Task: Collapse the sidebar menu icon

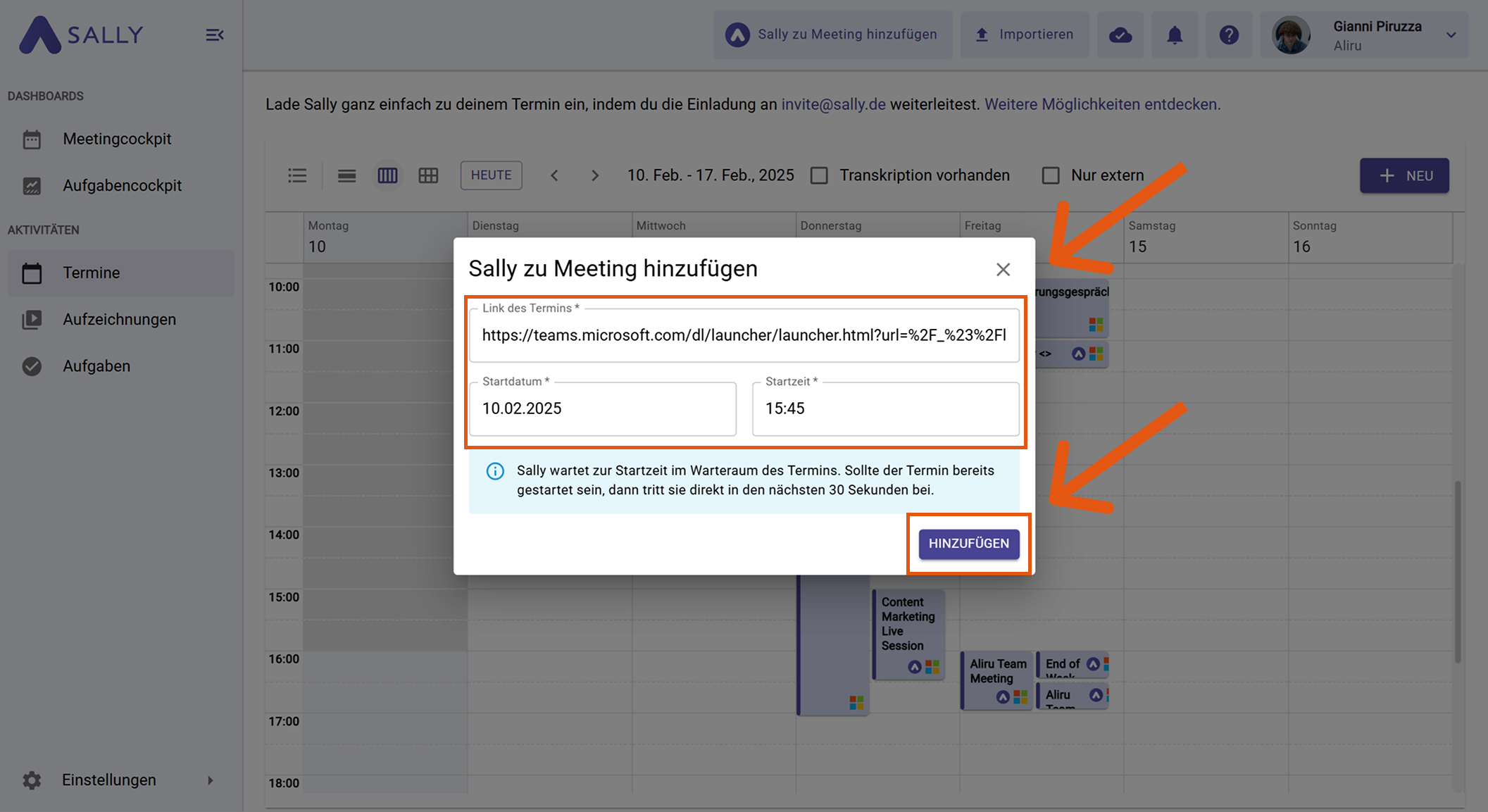Action: tap(214, 35)
